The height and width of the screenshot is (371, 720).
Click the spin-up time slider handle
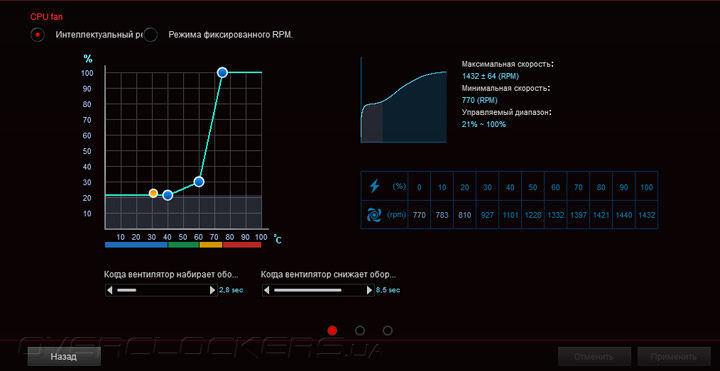[x=126, y=290]
